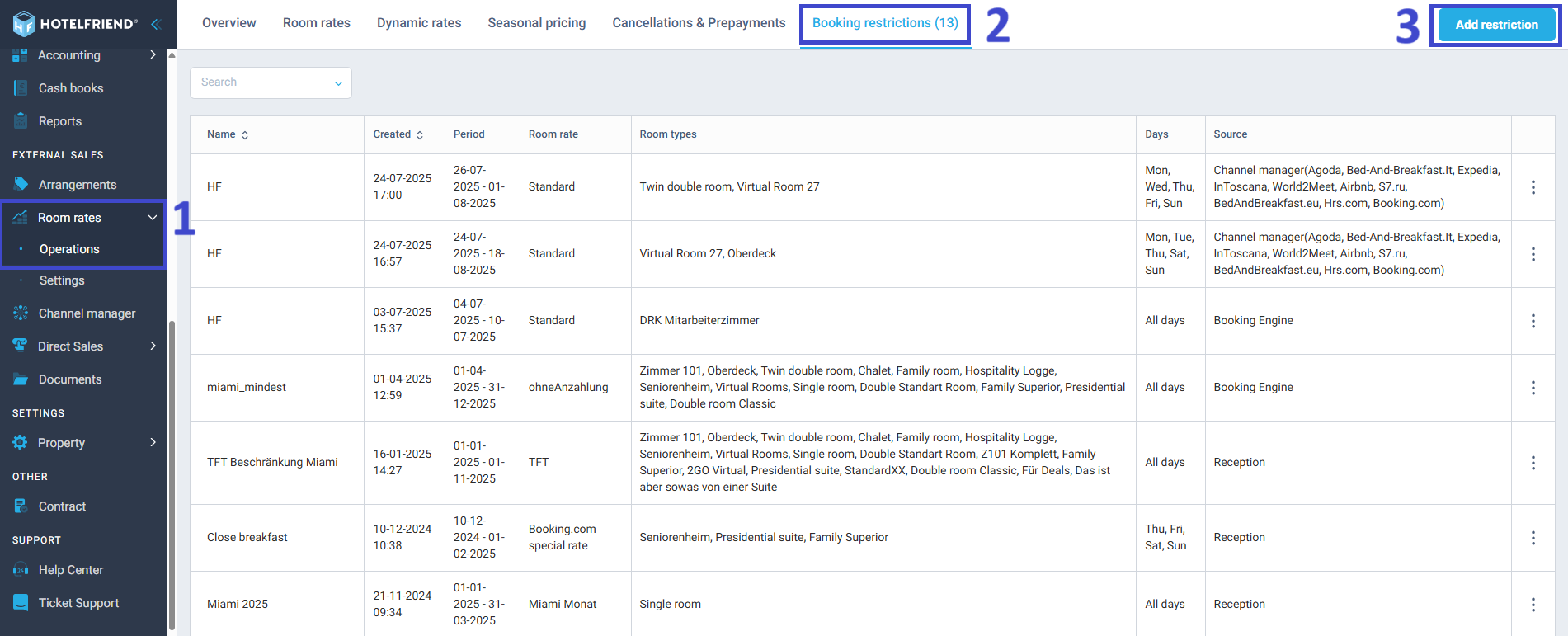Collapse sidebar with double chevron icon
Image resolution: width=1568 pixels, height=636 pixels.
tap(155, 24)
